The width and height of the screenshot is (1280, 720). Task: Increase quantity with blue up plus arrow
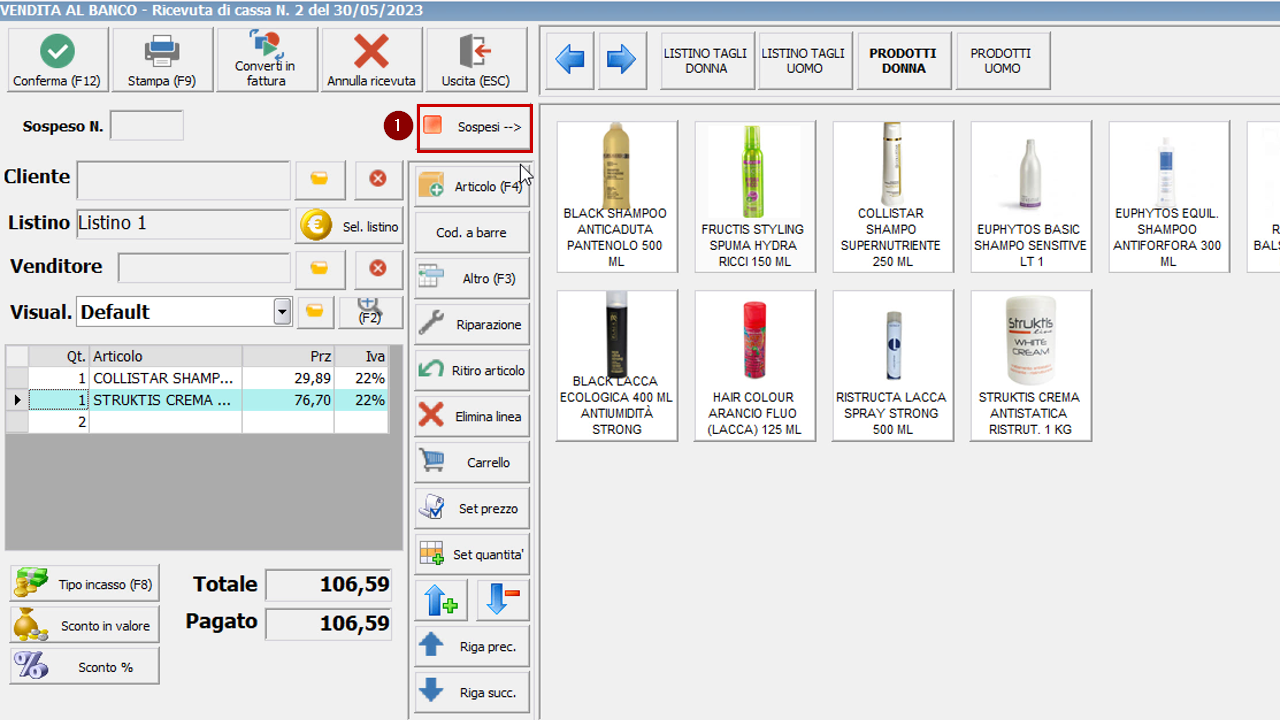pos(441,600)
